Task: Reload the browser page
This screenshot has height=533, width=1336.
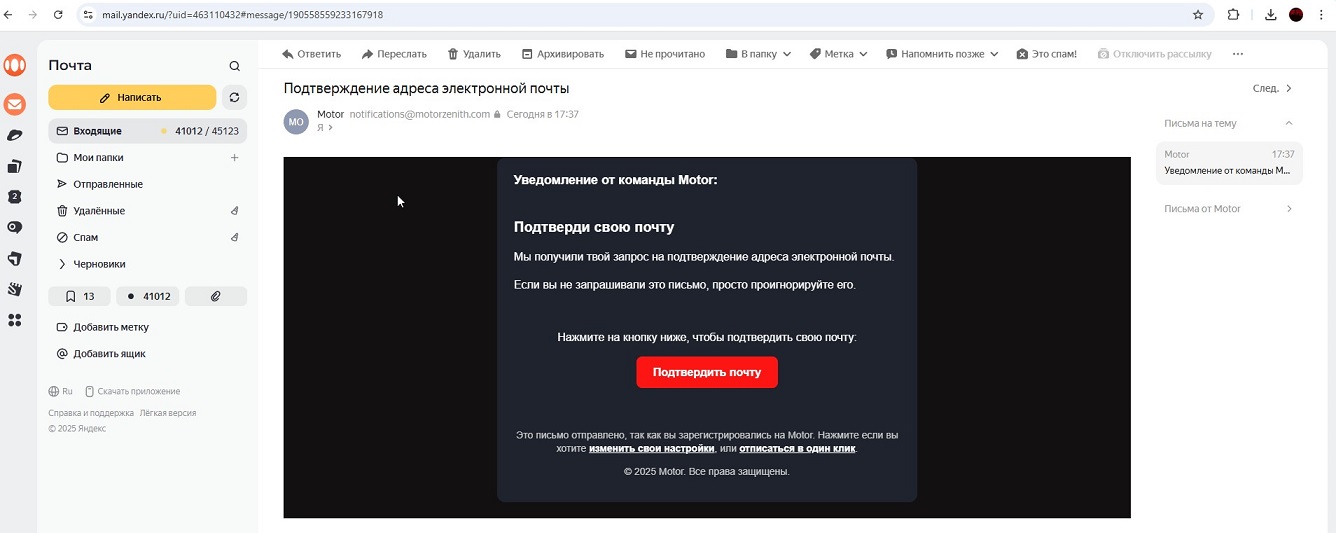Action: point(58,15)
